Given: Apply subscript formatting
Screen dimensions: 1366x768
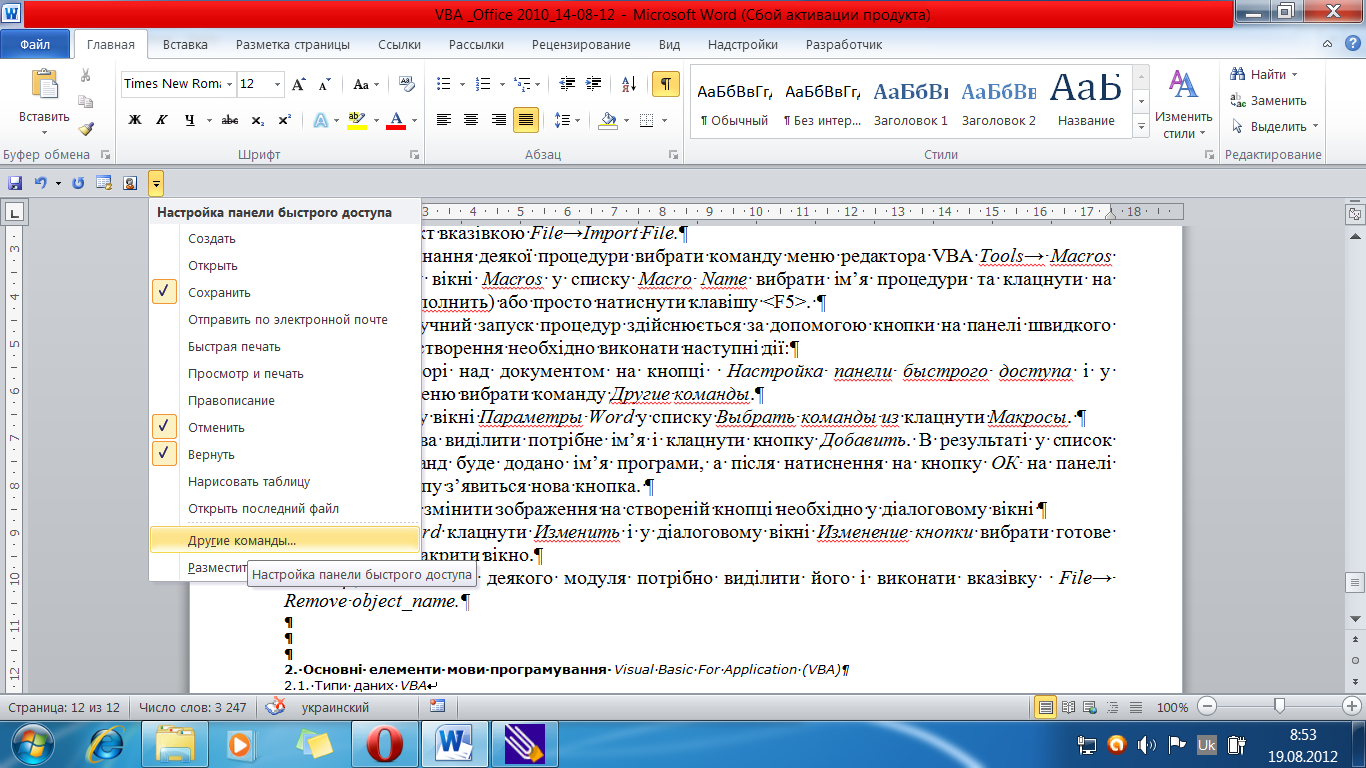Looking at the screenshot, I should click(258, 120).
